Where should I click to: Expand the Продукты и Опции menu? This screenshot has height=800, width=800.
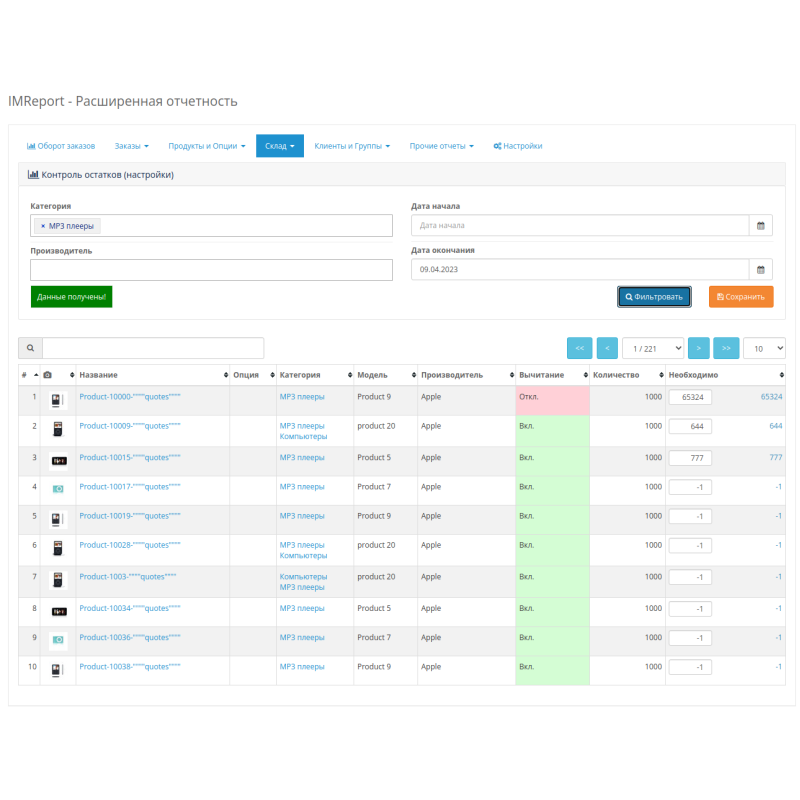204,146
